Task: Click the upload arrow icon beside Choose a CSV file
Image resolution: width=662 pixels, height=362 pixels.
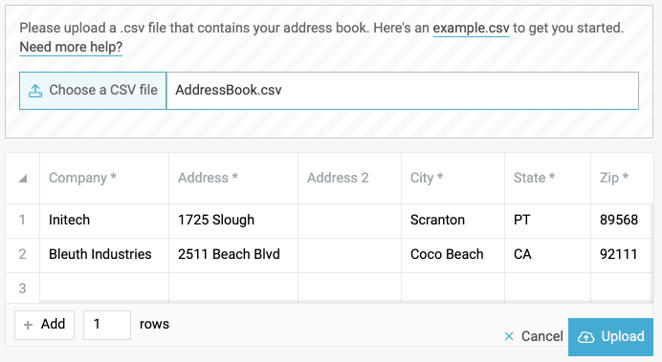Action: (35, 90)
